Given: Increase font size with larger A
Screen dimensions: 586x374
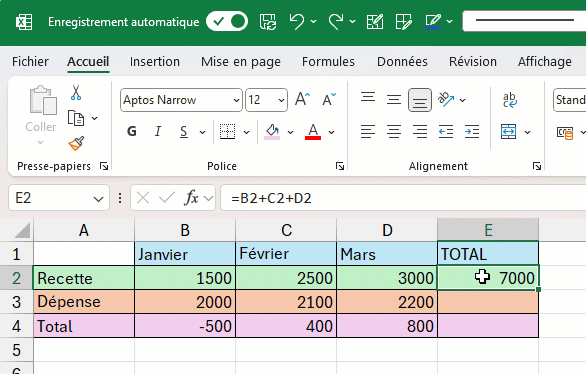Looking at the screenshot, I should 302,100.
